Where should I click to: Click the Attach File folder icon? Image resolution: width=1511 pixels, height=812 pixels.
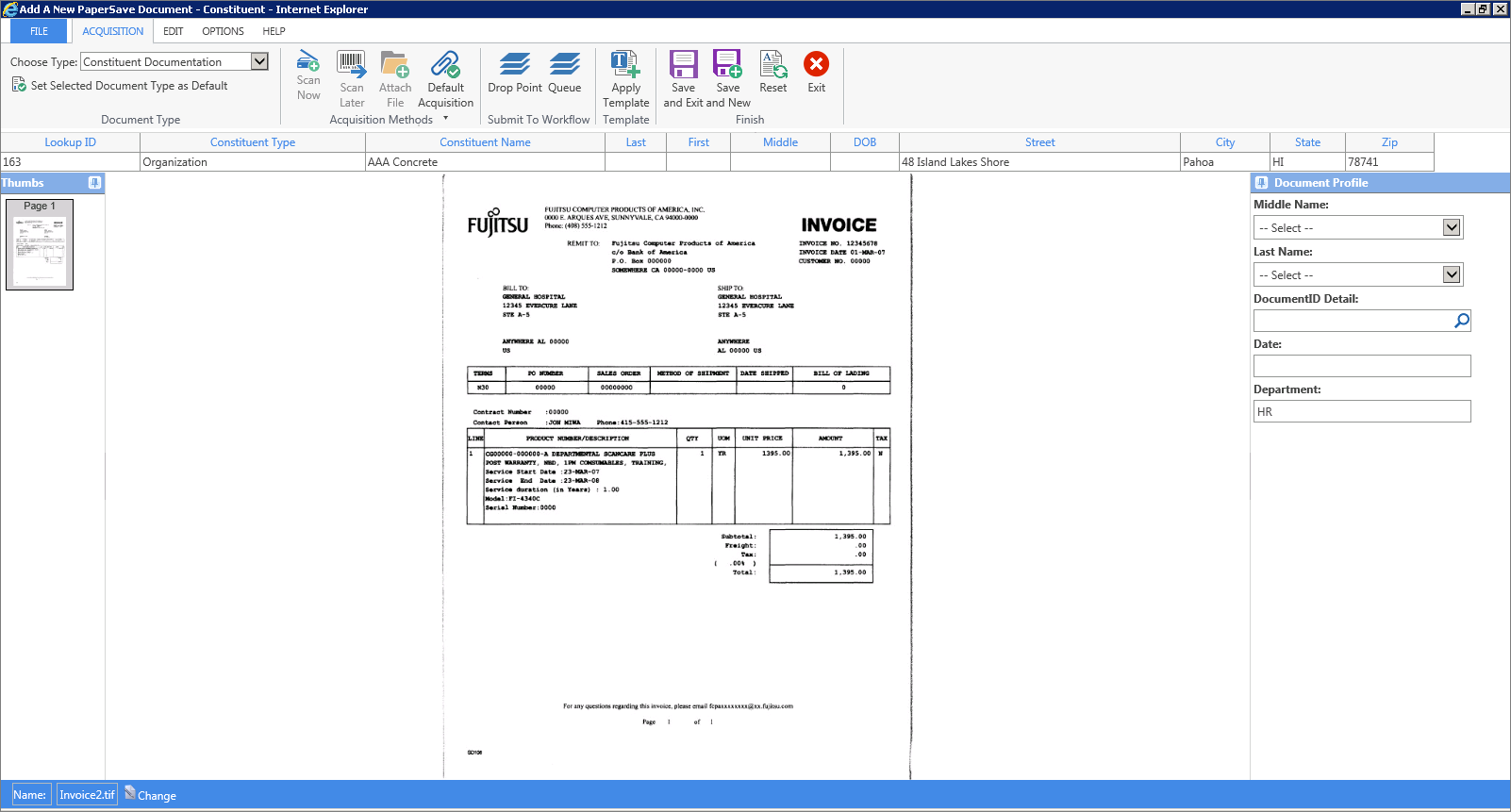pos(395,64)
